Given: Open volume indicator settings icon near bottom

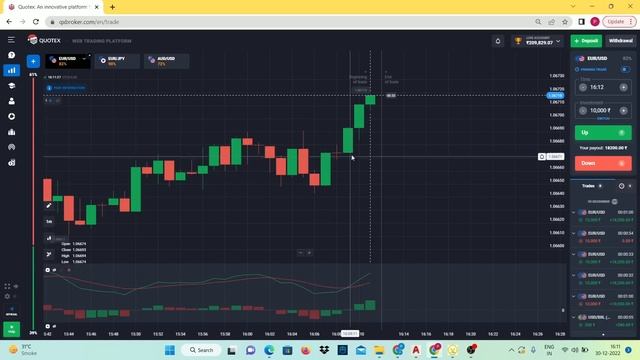Looking at the screenshot, I should point(48,326).
